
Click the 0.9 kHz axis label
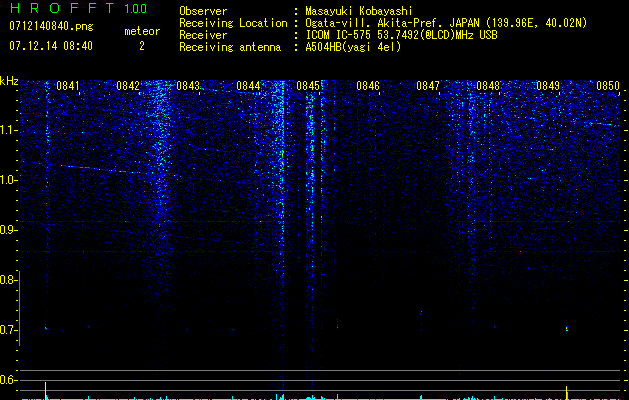(8, 230)
